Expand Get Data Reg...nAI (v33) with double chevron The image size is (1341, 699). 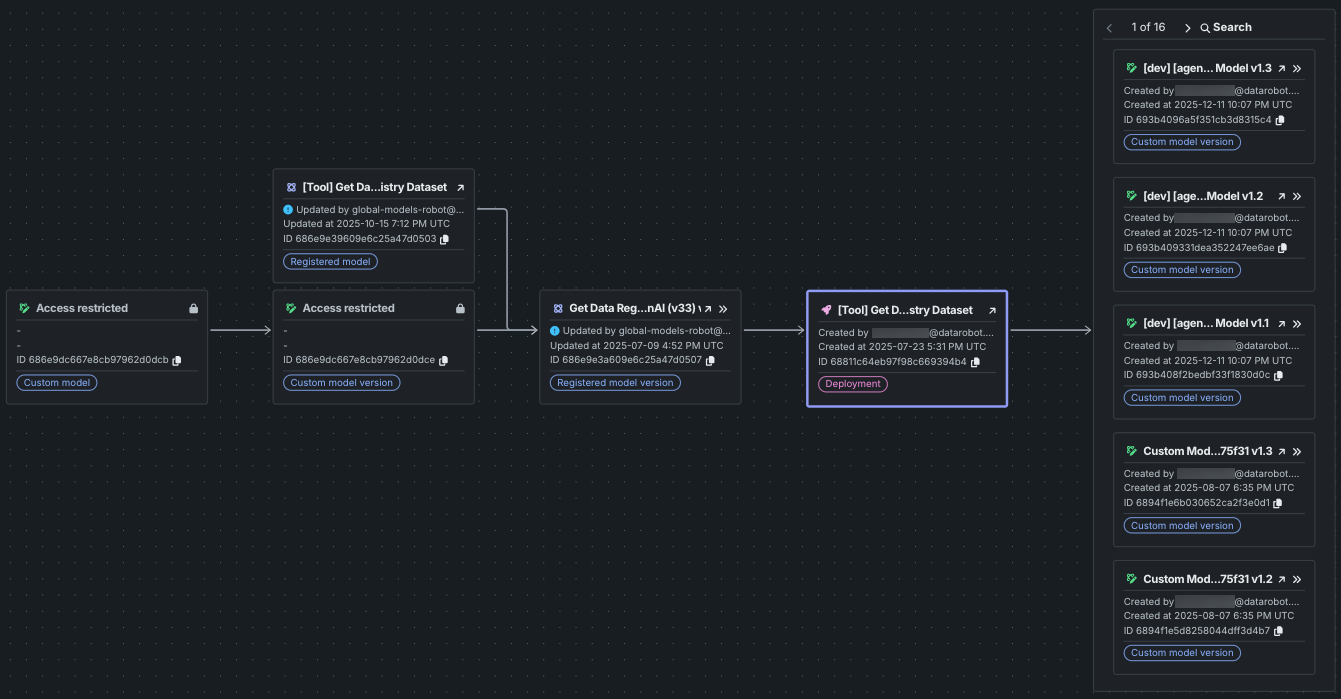(x=723, y=309)
